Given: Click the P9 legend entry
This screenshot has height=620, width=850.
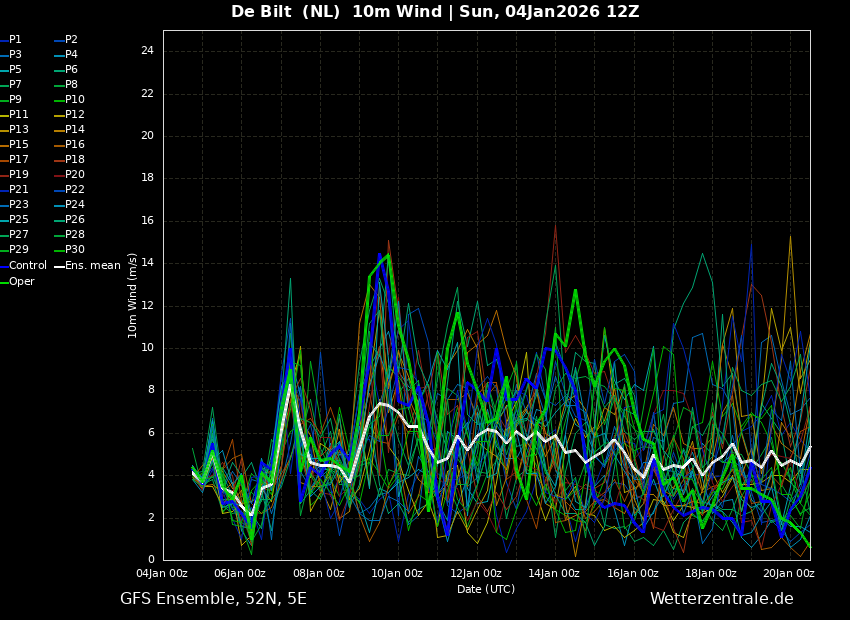Looking at the screenshot, I should pyautogui.click(x=11, y=100).
